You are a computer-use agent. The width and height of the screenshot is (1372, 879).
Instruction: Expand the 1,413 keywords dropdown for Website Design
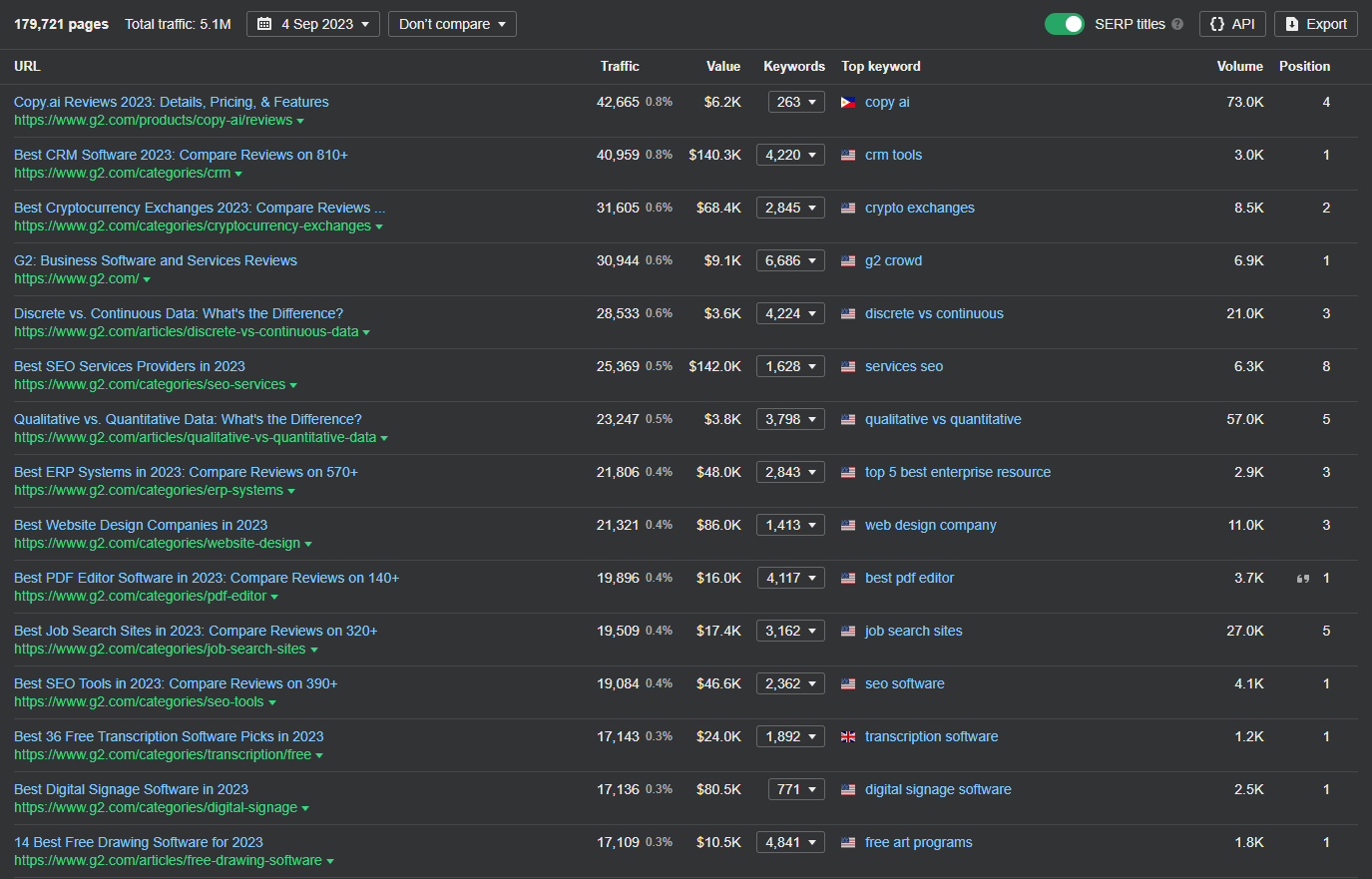tap(790, 525)
